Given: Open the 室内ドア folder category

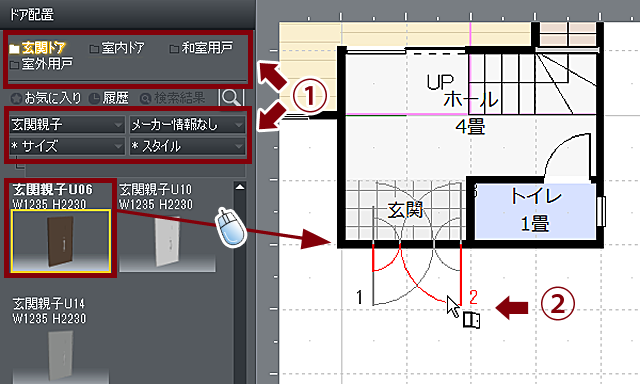Looking at the screenshot, I should tap(117, 48).
